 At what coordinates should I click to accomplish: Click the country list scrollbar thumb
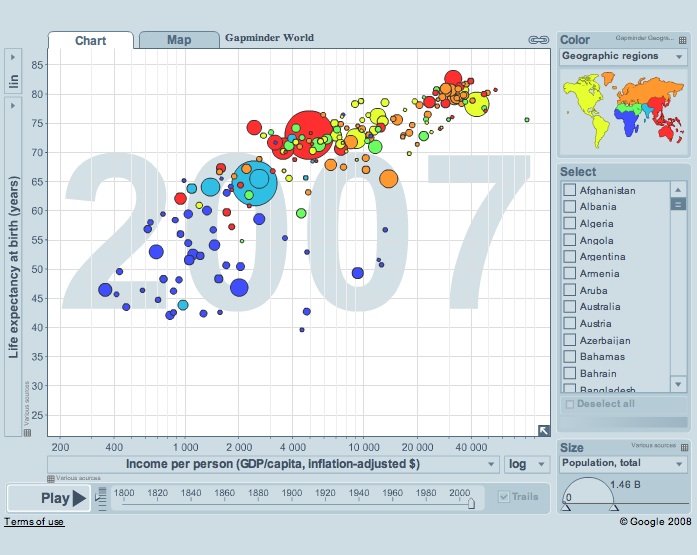pyautogui.click(x=678, y=204)
